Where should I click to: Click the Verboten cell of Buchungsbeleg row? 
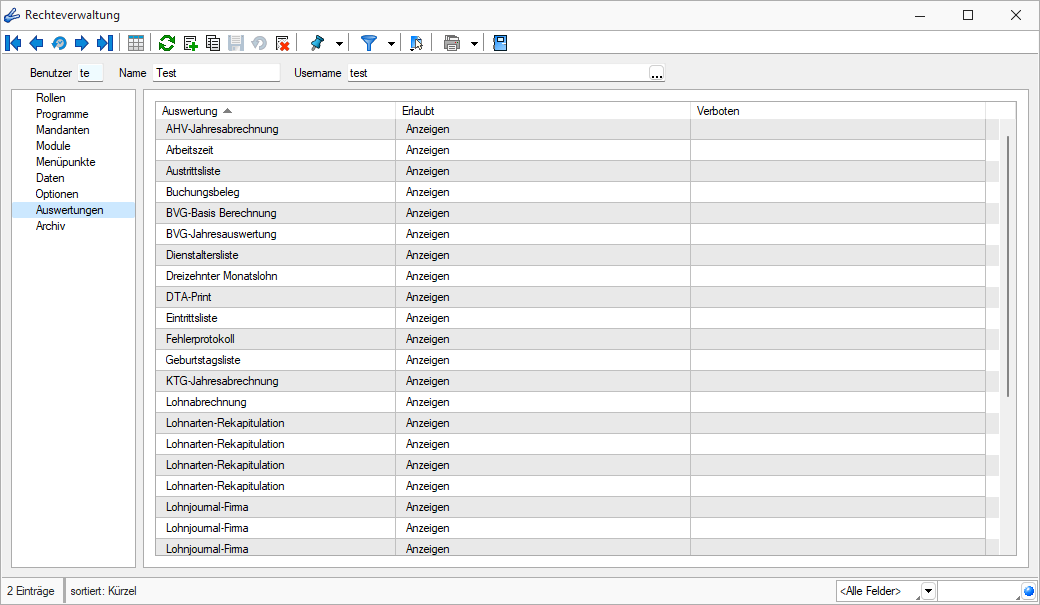tap(838, 192)
